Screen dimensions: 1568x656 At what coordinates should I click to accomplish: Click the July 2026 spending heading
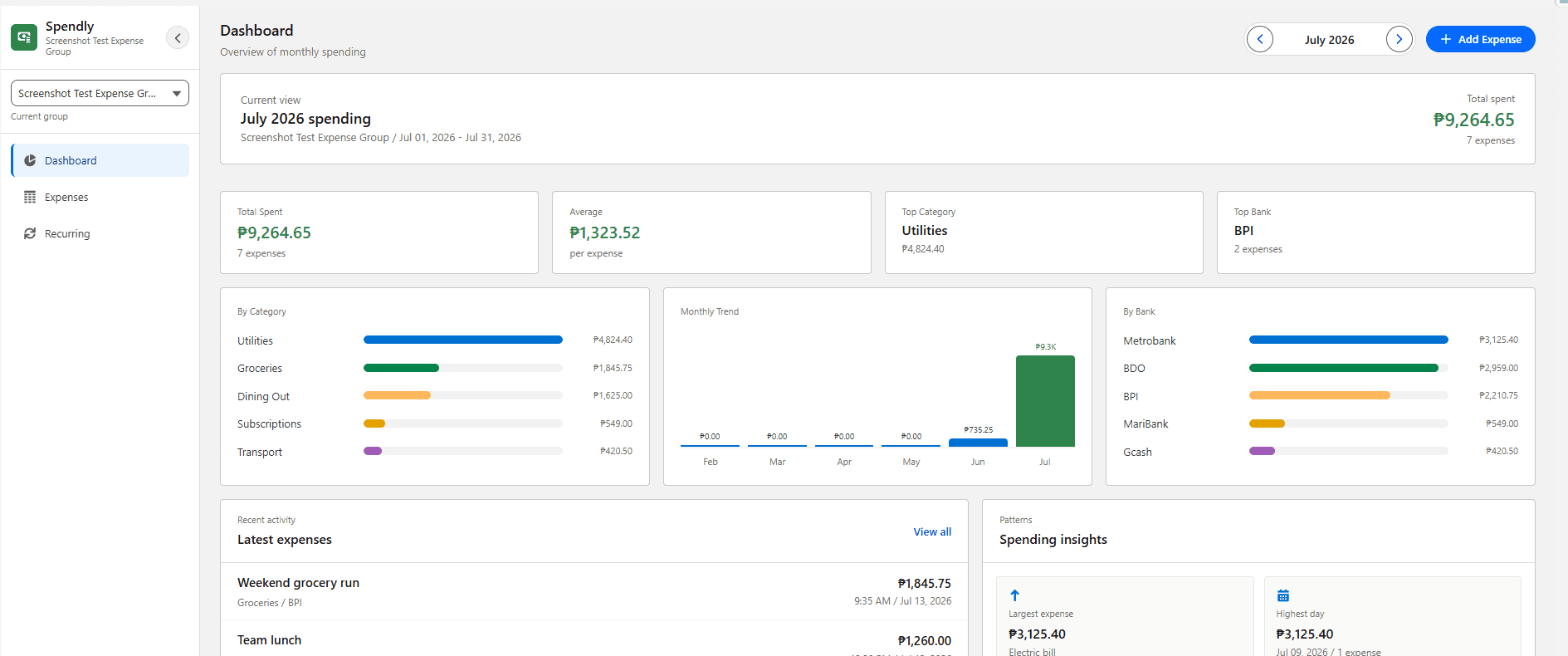(305, 119)
